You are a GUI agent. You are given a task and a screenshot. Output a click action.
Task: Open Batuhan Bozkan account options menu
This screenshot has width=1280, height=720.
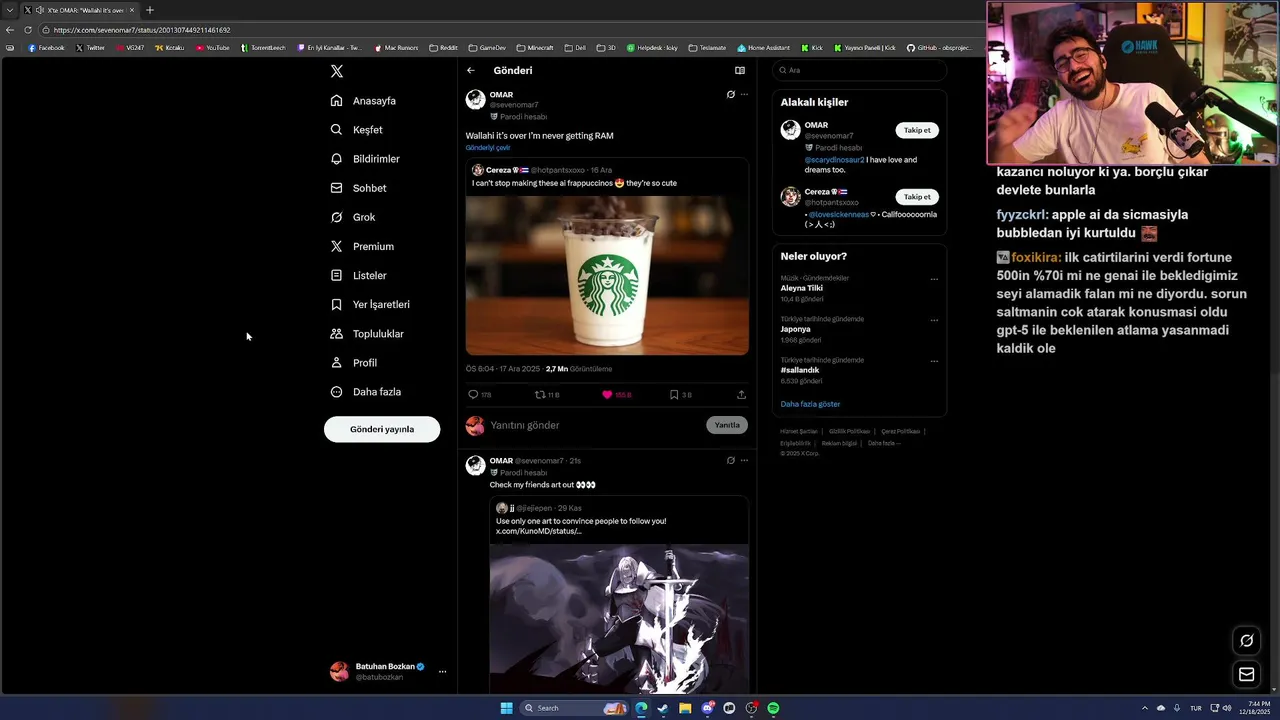(442, 672)
